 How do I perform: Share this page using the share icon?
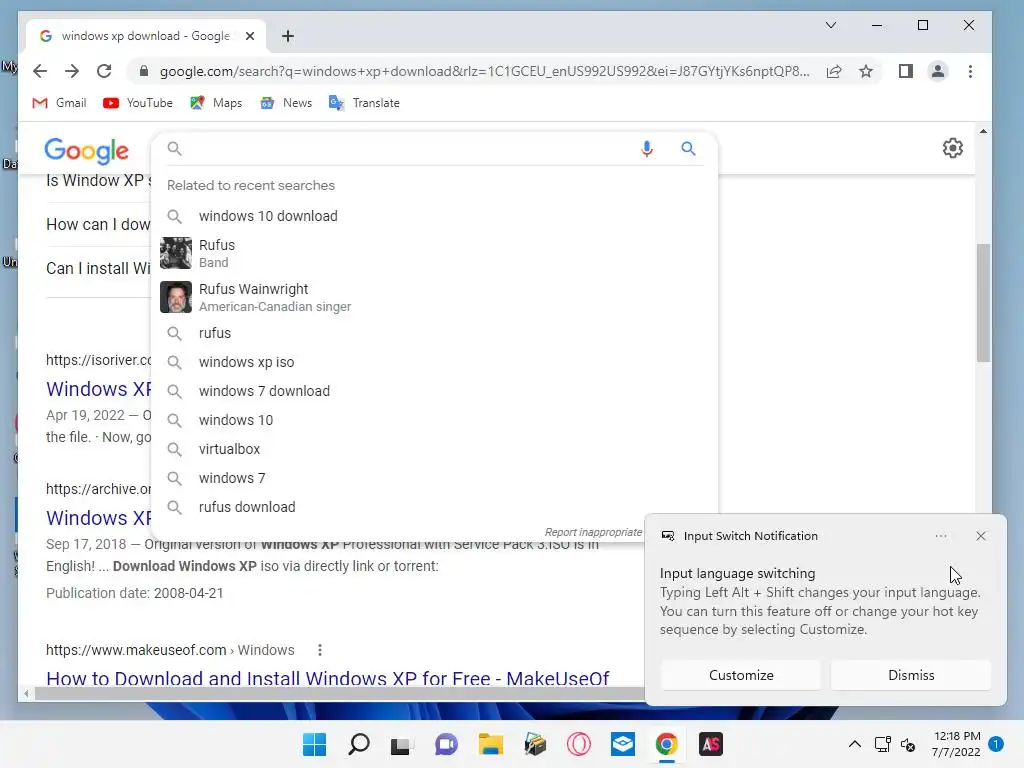(x=834, y=71)
